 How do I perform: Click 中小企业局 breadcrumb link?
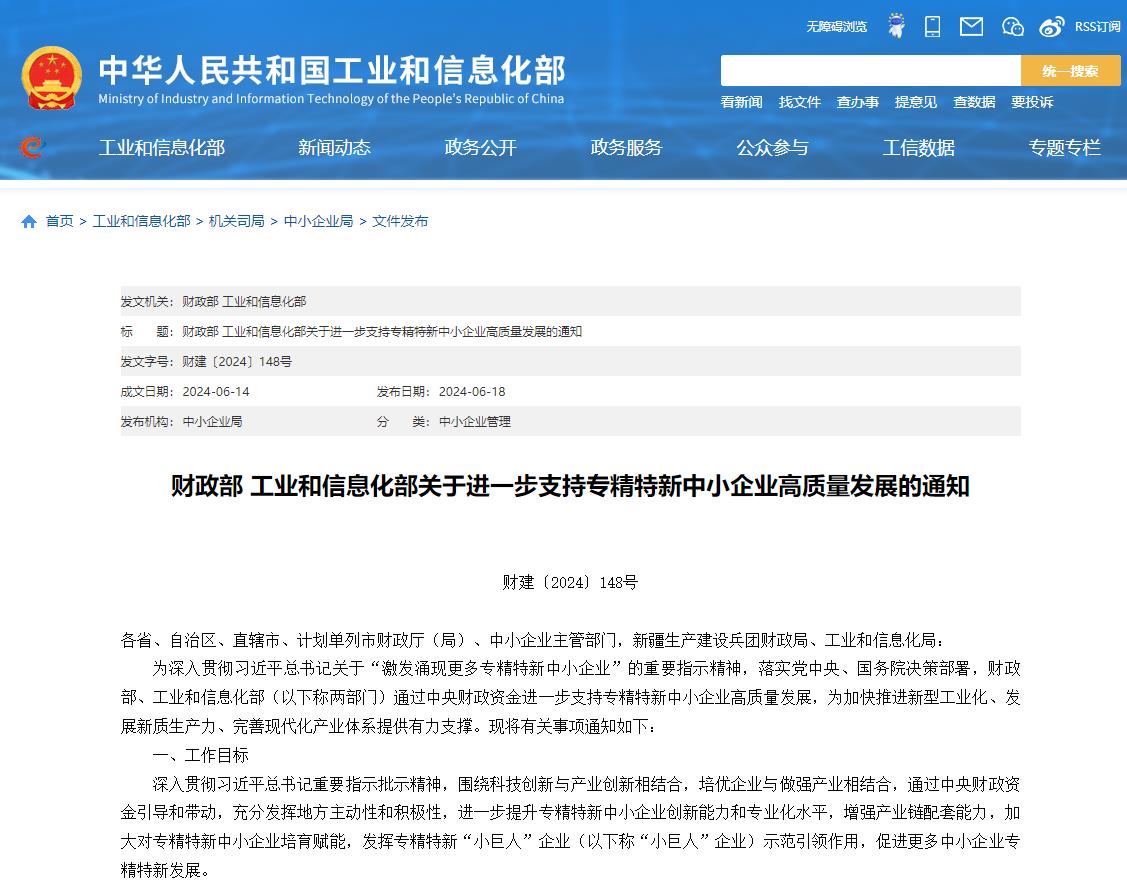(318, 221)
